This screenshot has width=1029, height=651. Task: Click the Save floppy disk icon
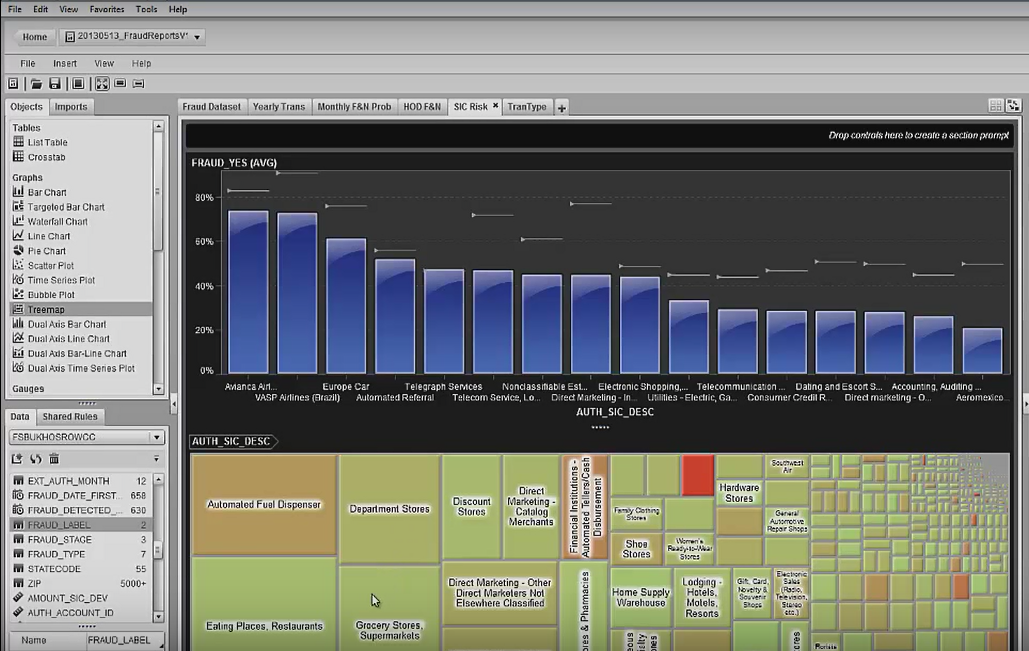[x=55, y=84]
